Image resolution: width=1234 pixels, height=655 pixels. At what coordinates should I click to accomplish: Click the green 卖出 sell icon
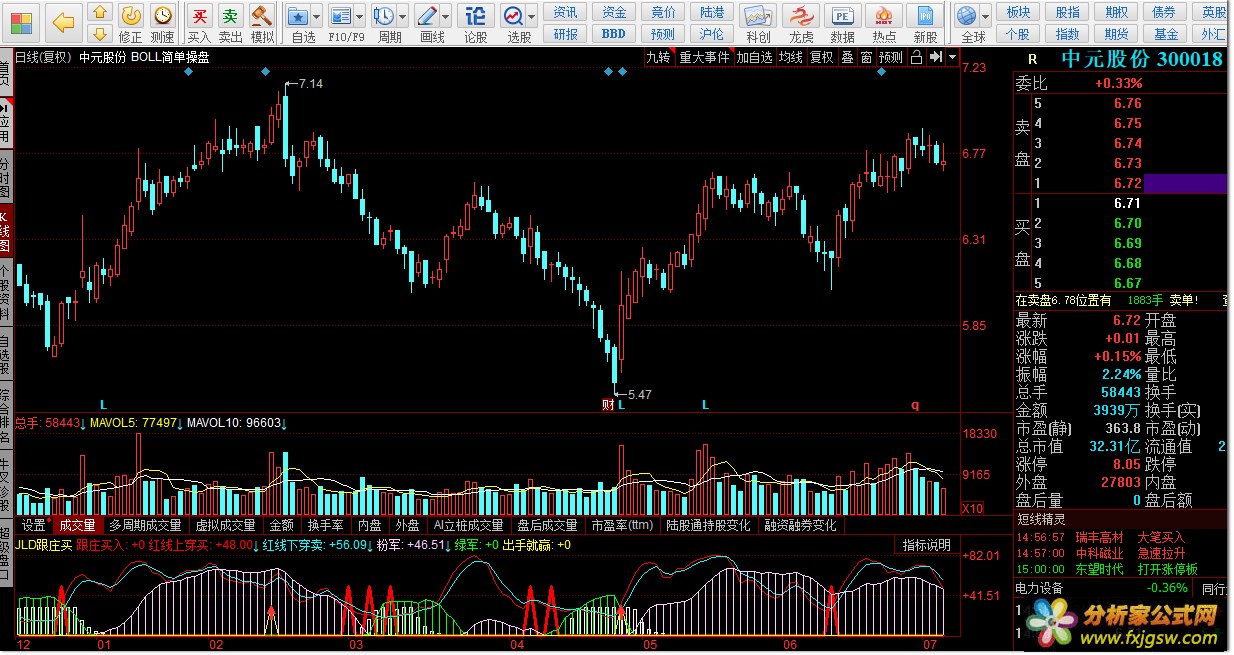231,22
